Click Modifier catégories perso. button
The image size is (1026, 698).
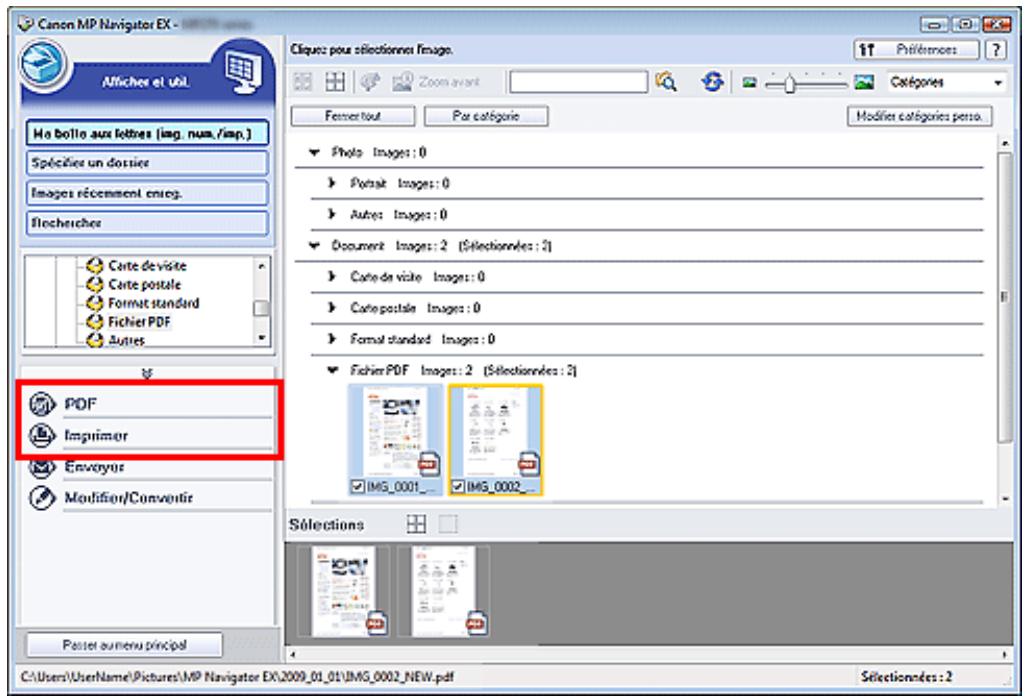919,116
